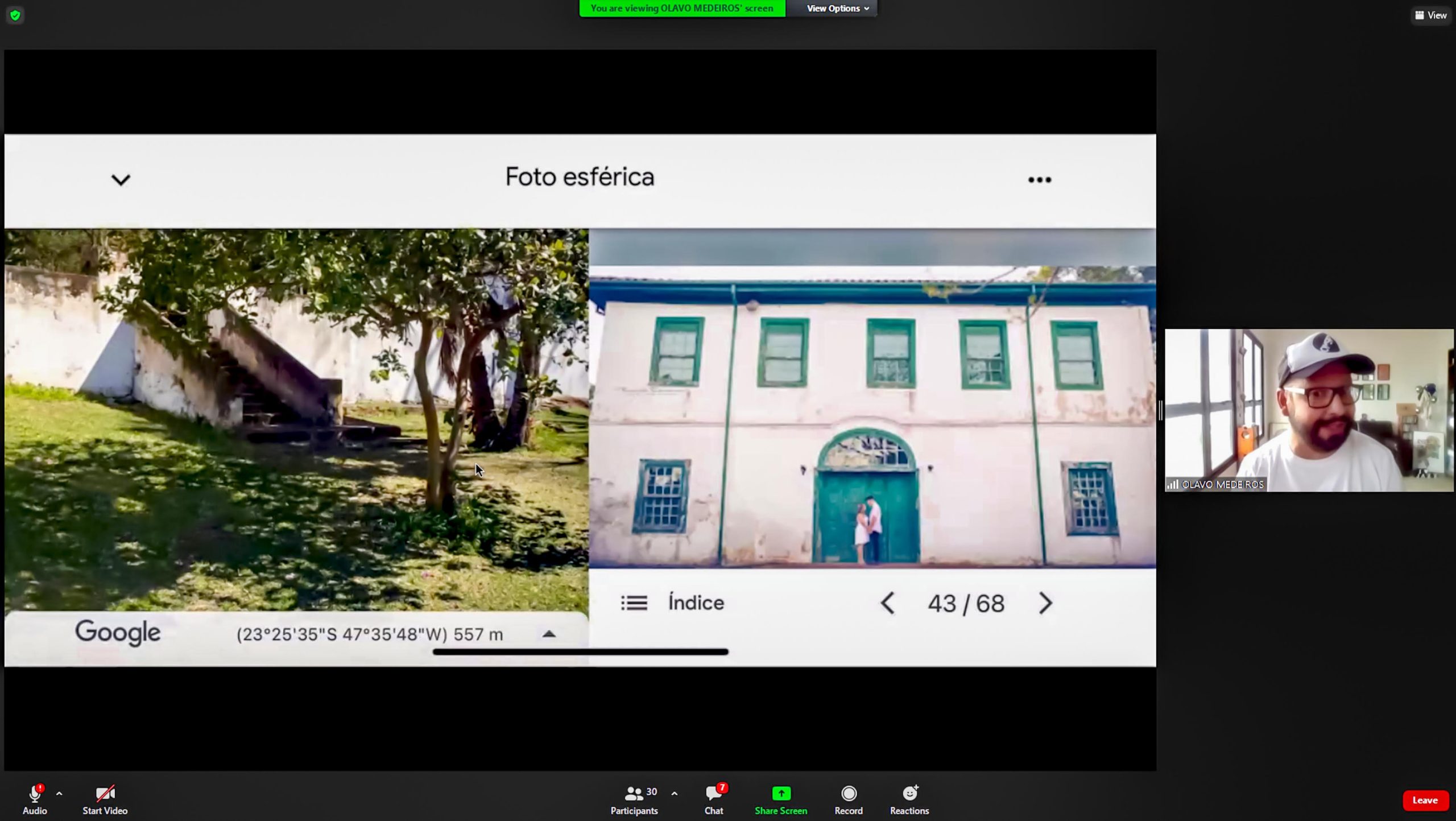Open the Chat panel
The height and width of the screenshot is (821, 1456).
pos(714,794)
